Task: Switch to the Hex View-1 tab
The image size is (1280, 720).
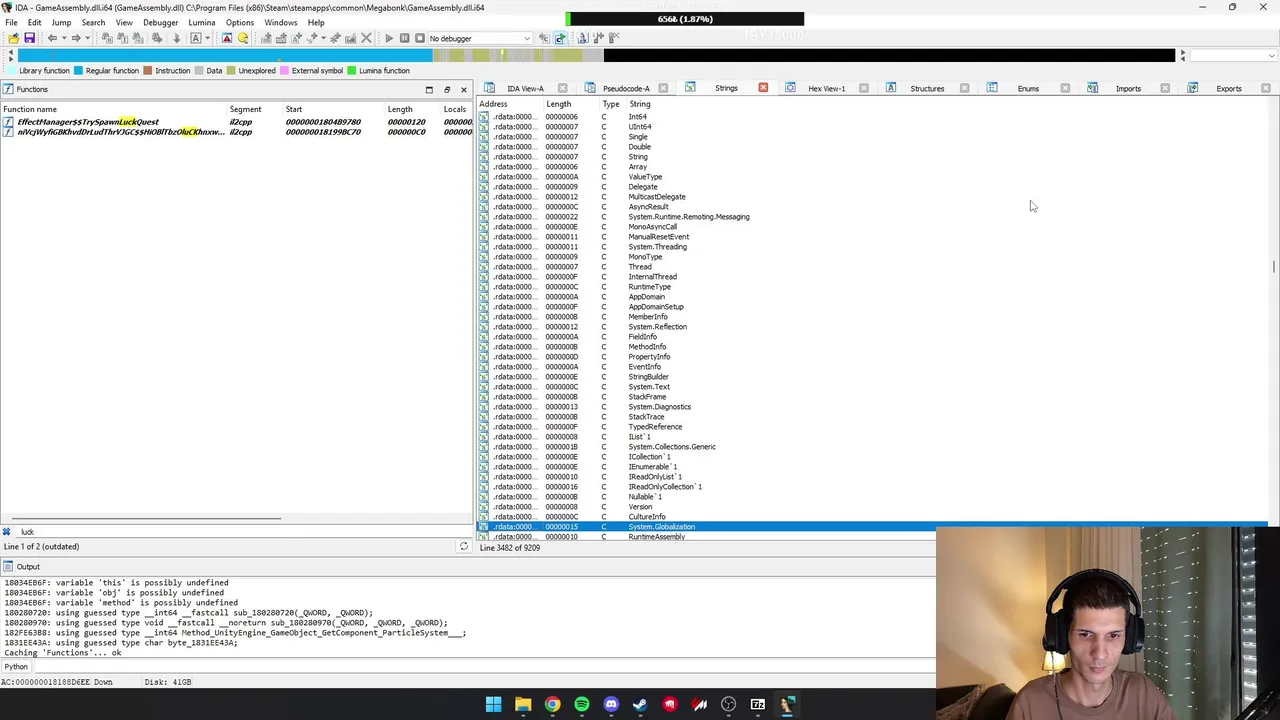Action: coord(826,88)
